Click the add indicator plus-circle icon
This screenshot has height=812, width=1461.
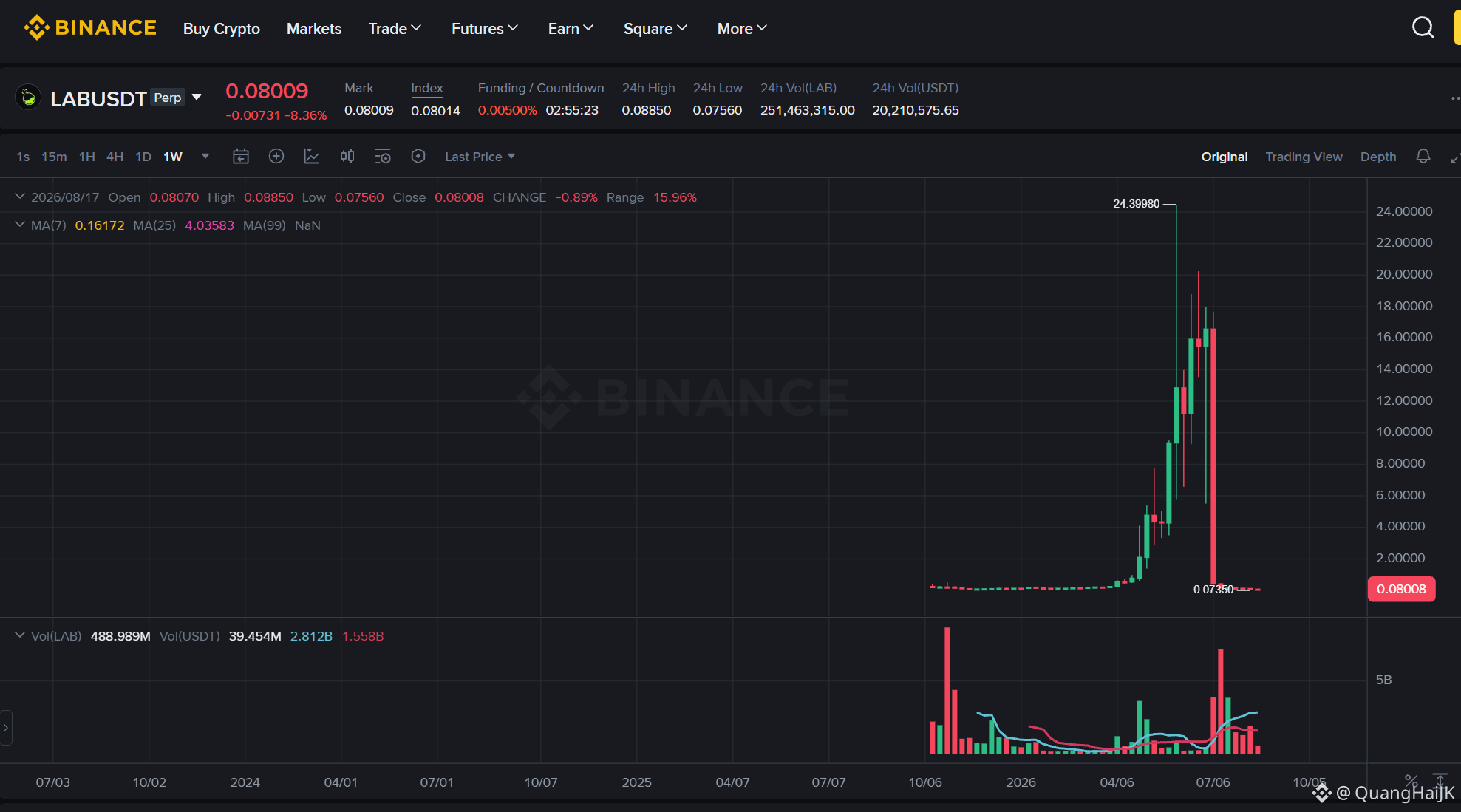[x=276, y=156]
